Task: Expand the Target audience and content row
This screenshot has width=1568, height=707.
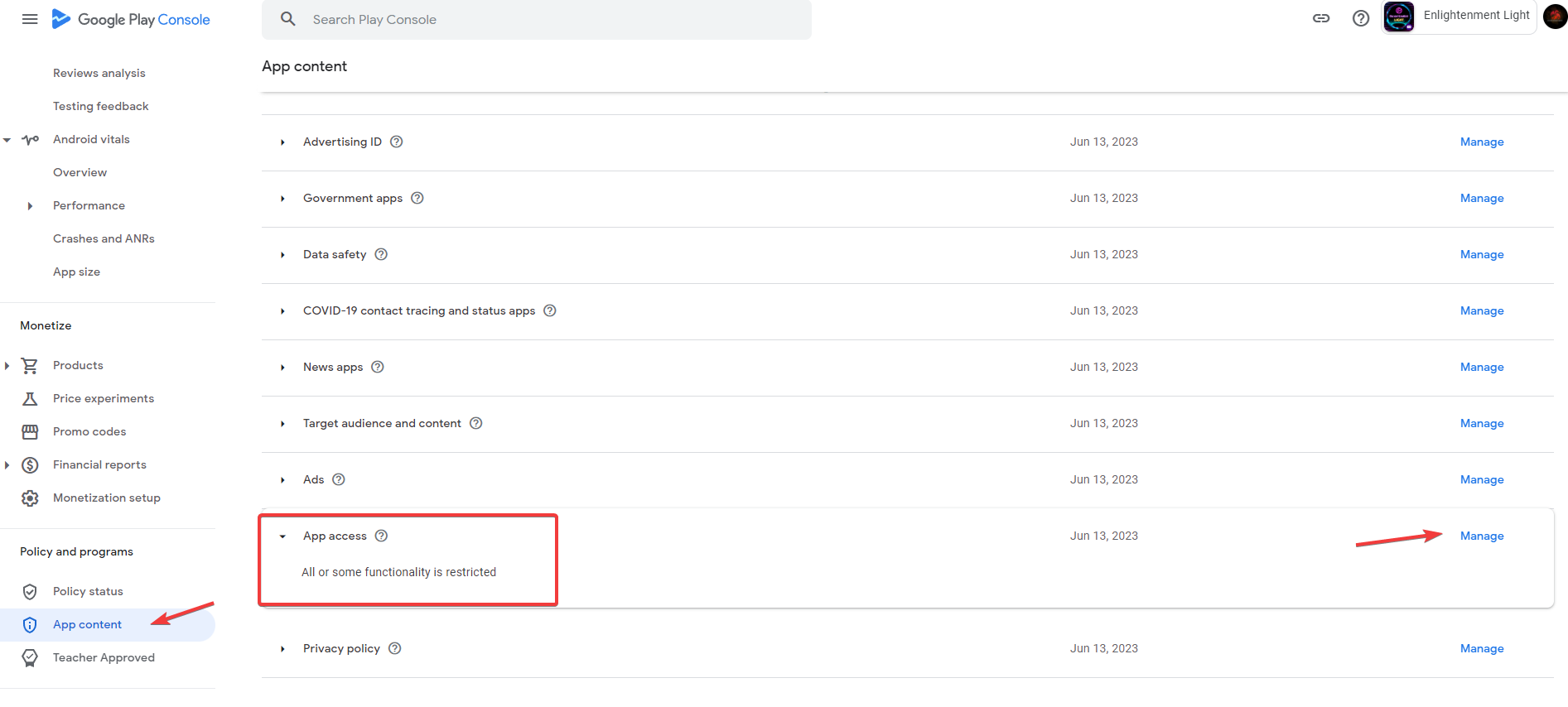Action: point(282,424)
